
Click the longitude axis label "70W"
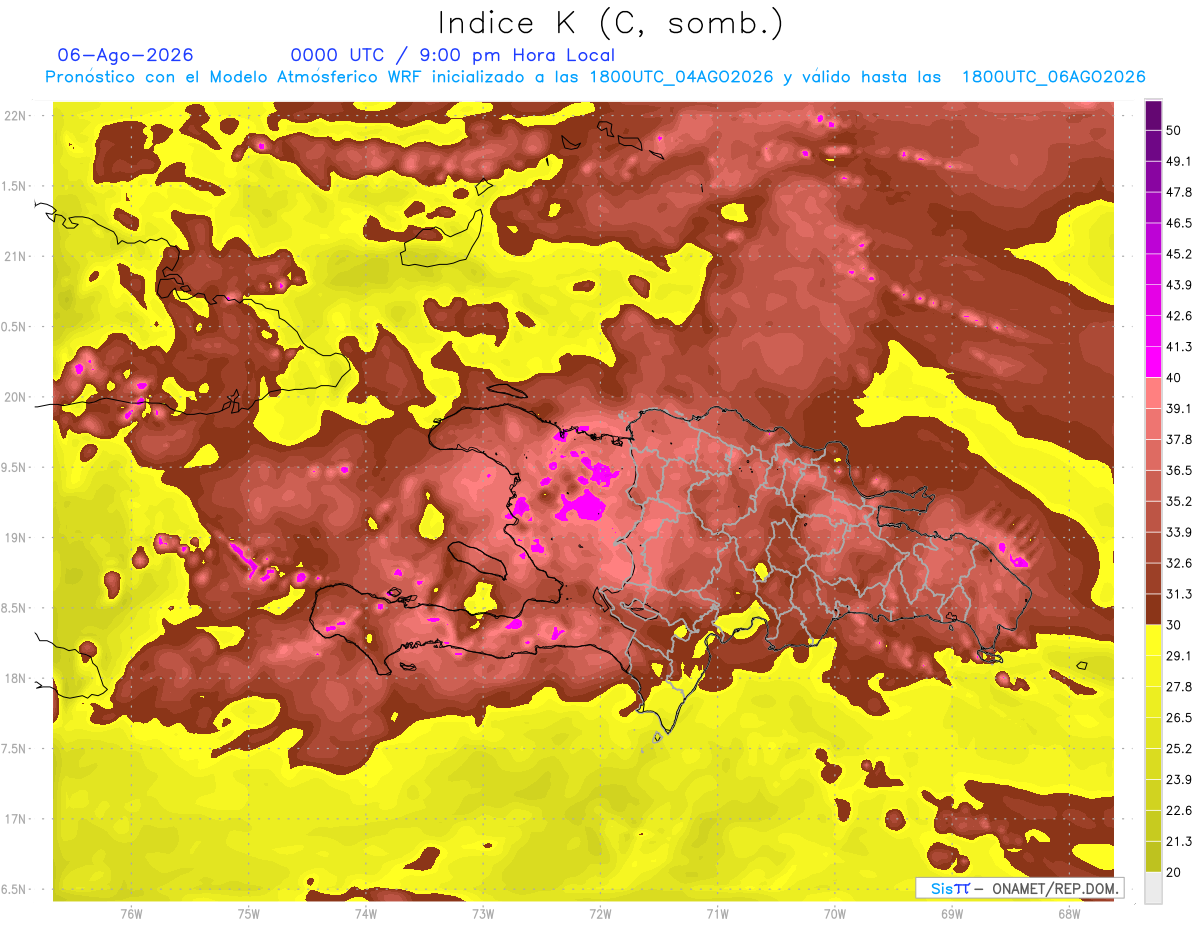[x=835, y=913]
